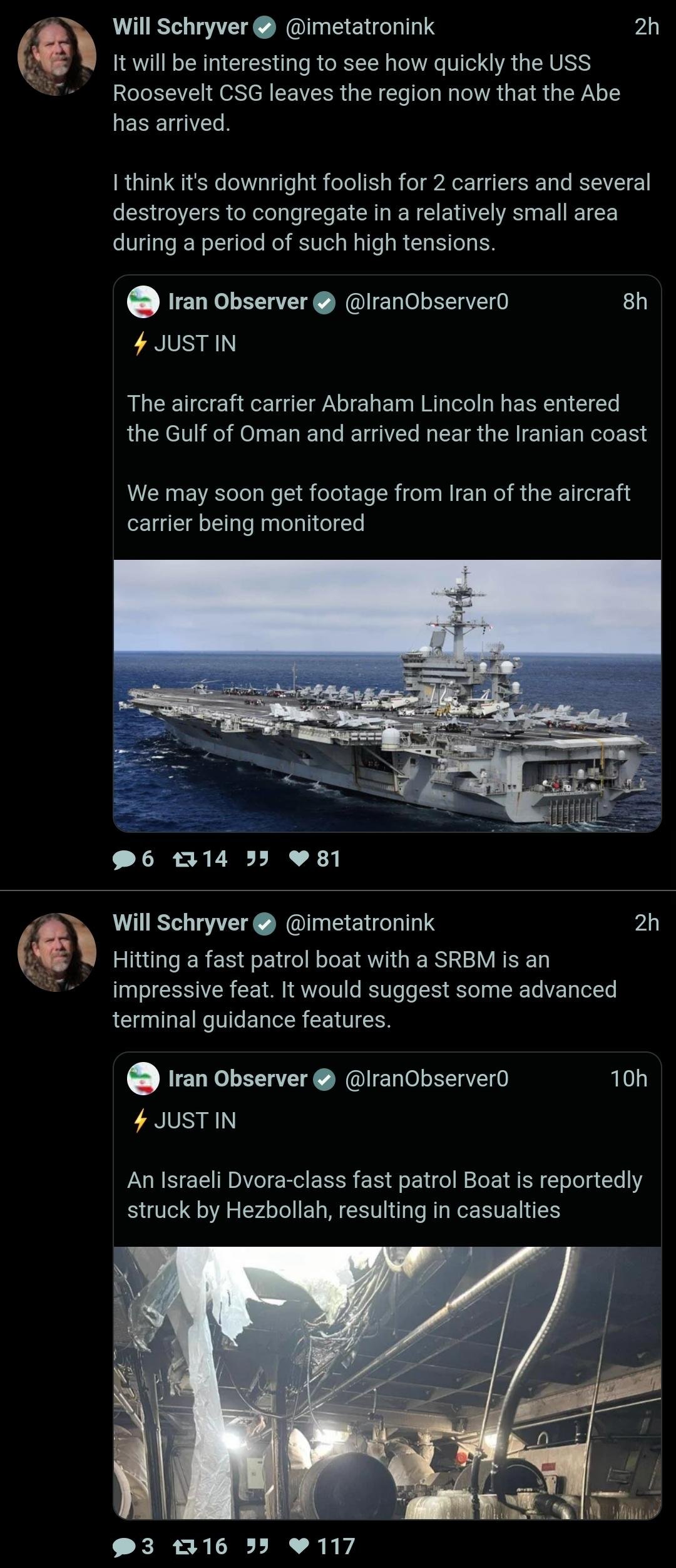Click reply icon on first tweet
Screen dimensions: 676x1568
click(x=124, y=859)
